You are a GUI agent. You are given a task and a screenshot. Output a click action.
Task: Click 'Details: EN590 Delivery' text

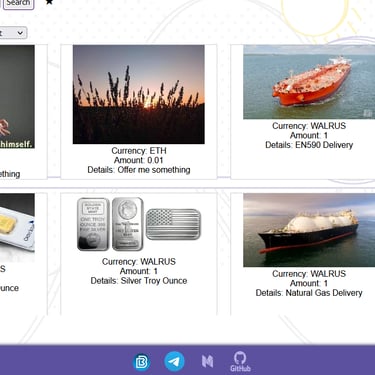[x=309, y=145]
